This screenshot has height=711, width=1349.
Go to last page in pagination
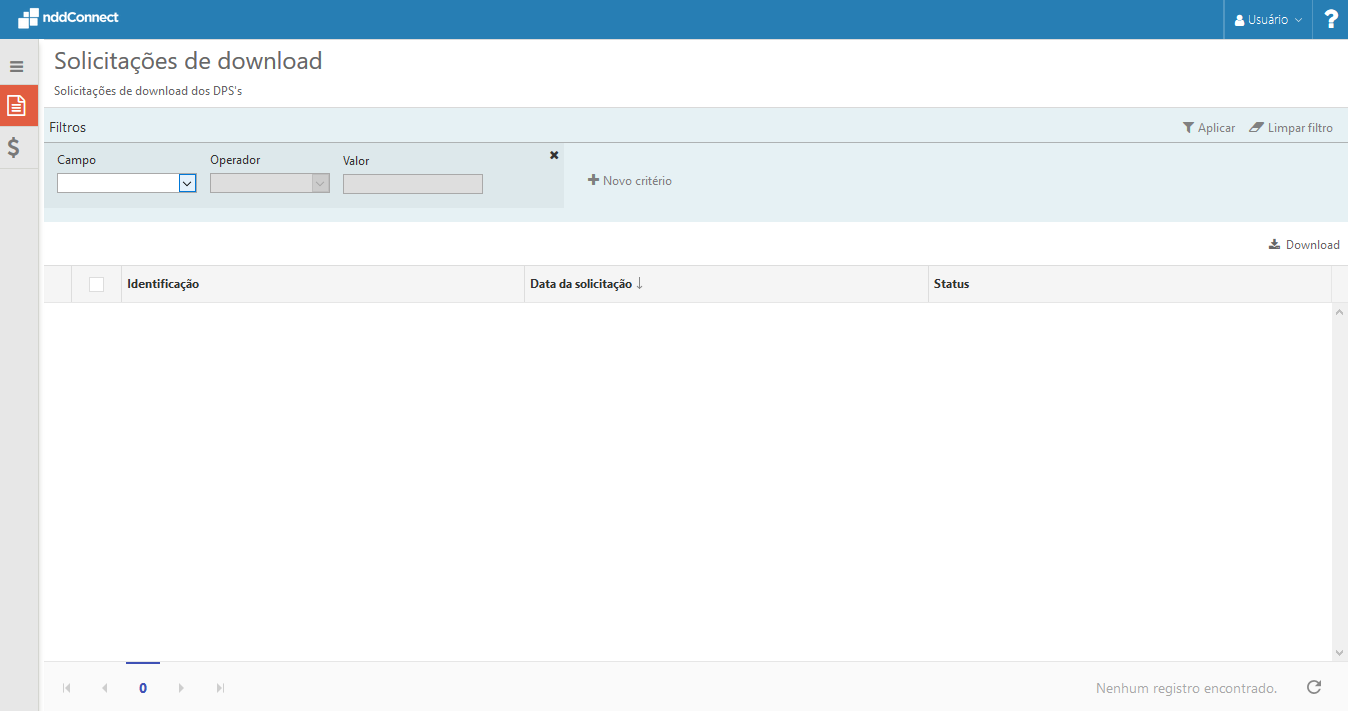tap(220, 688)
